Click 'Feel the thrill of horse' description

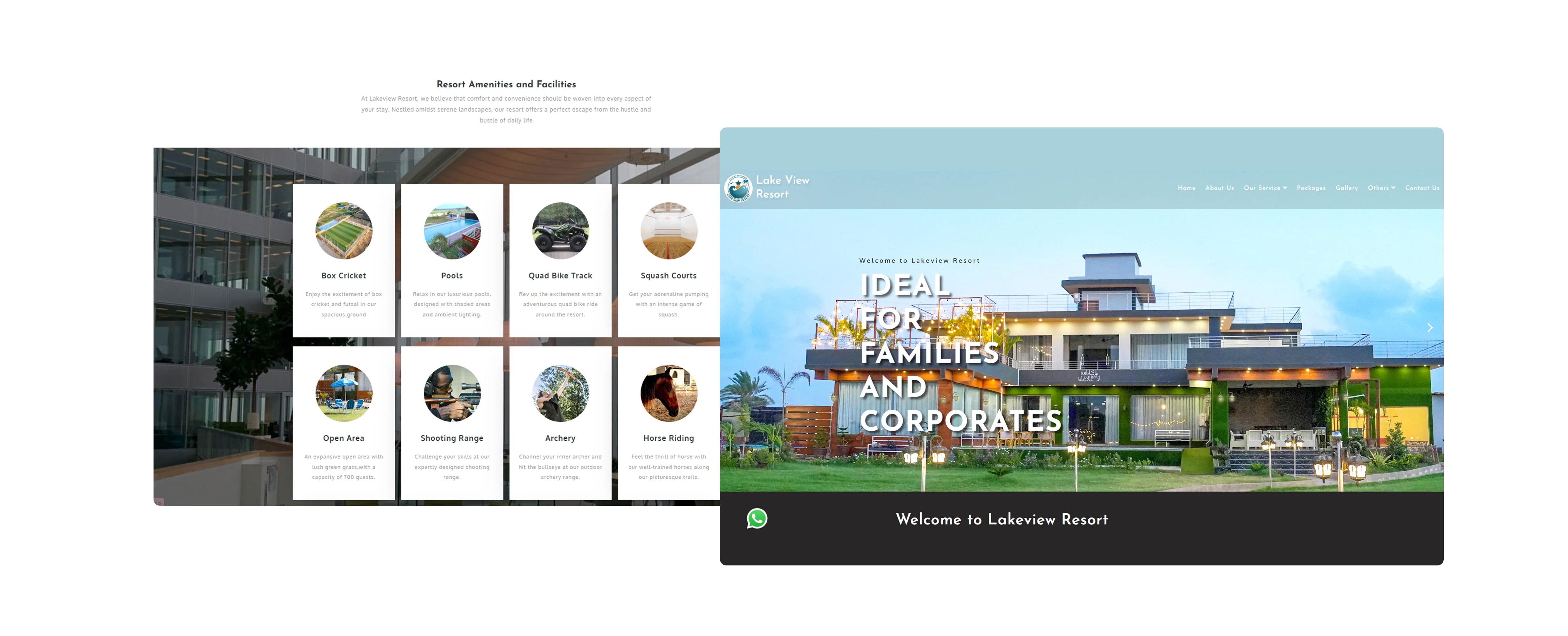668,467
